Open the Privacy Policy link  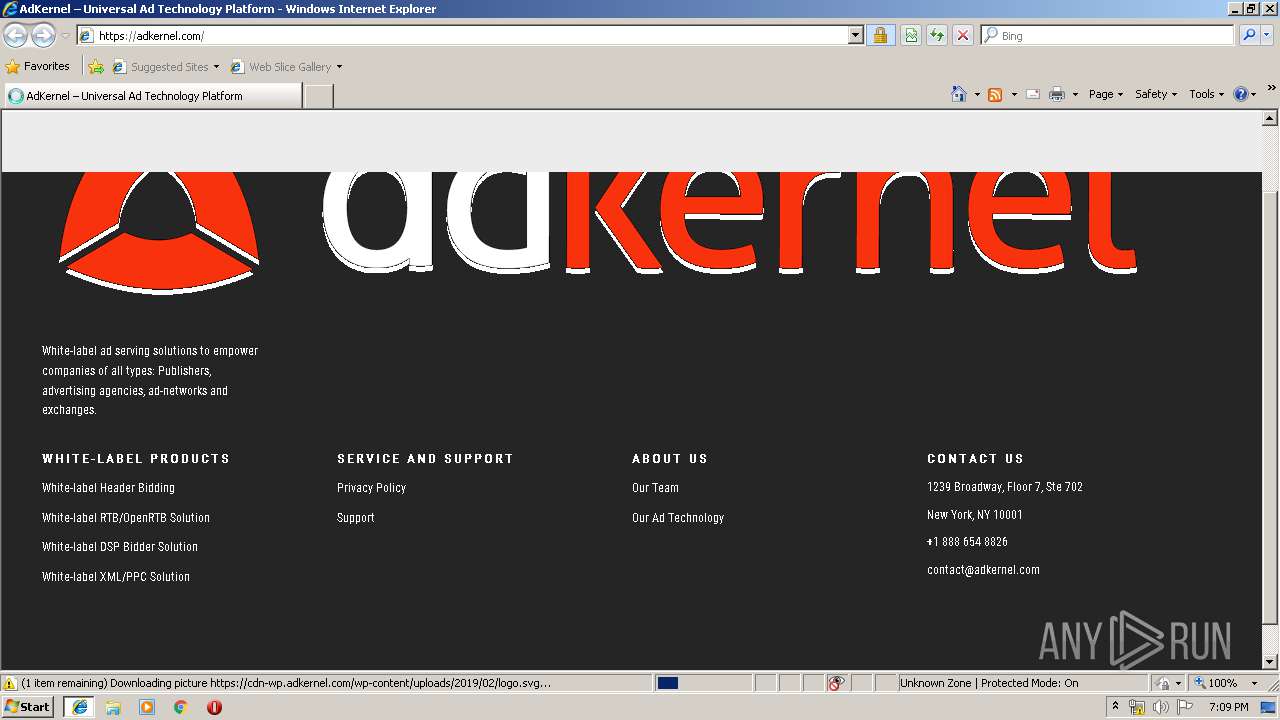[x=371, y=488]
